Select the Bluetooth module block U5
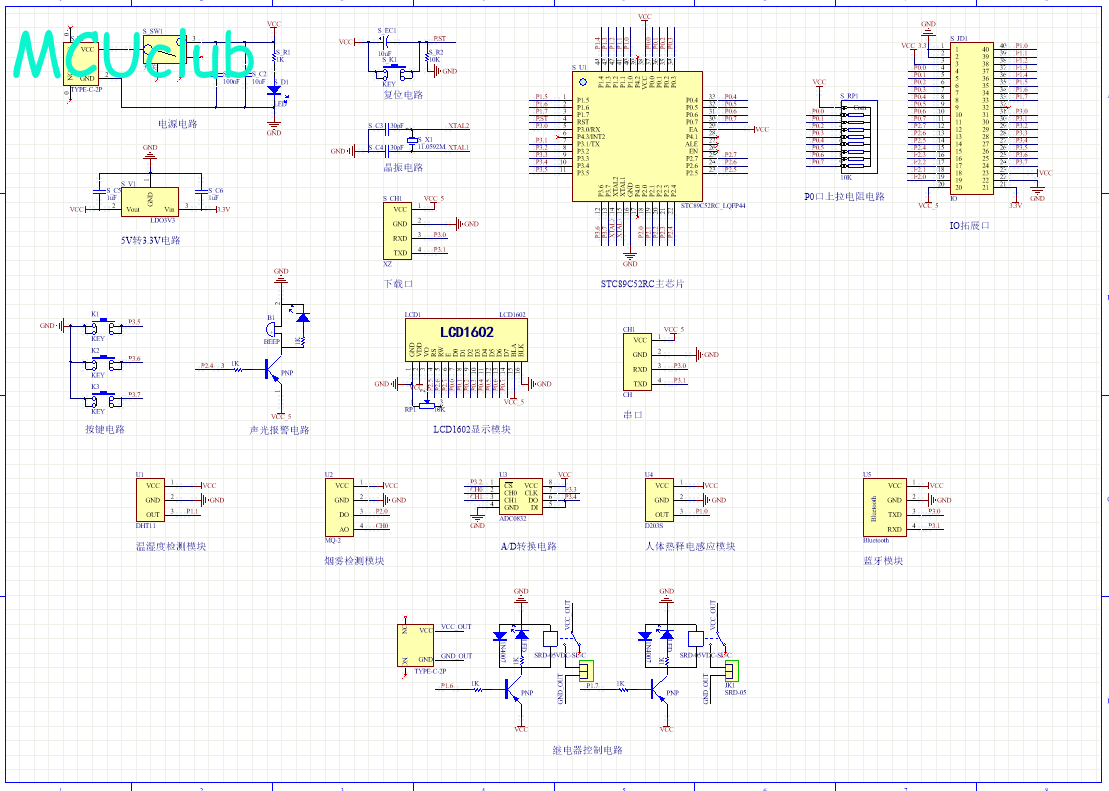 click(885, 507)
